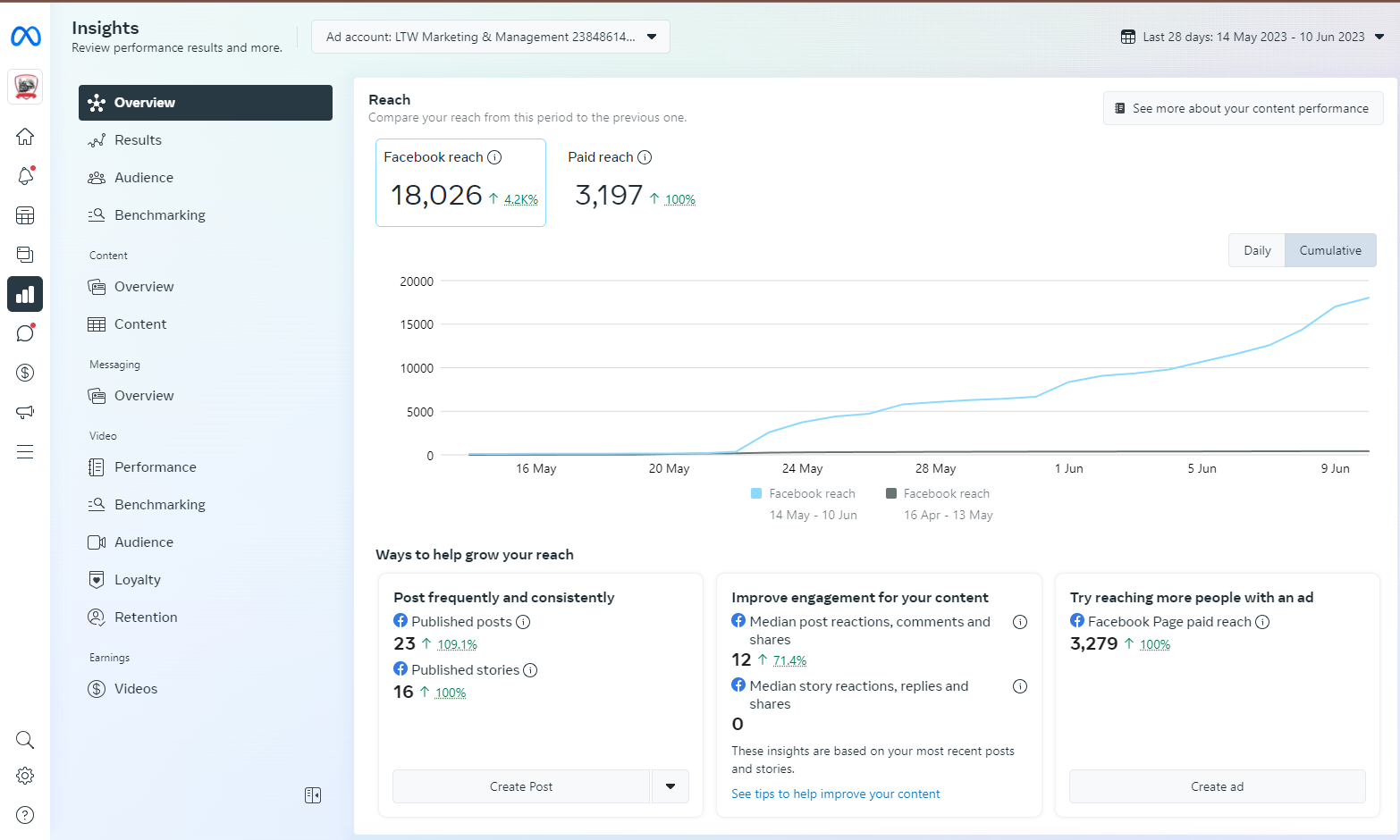1400x840 pixels.
Task: Click dark grey legend swatch for 16 Apr - 13 May
Action: 891,493
